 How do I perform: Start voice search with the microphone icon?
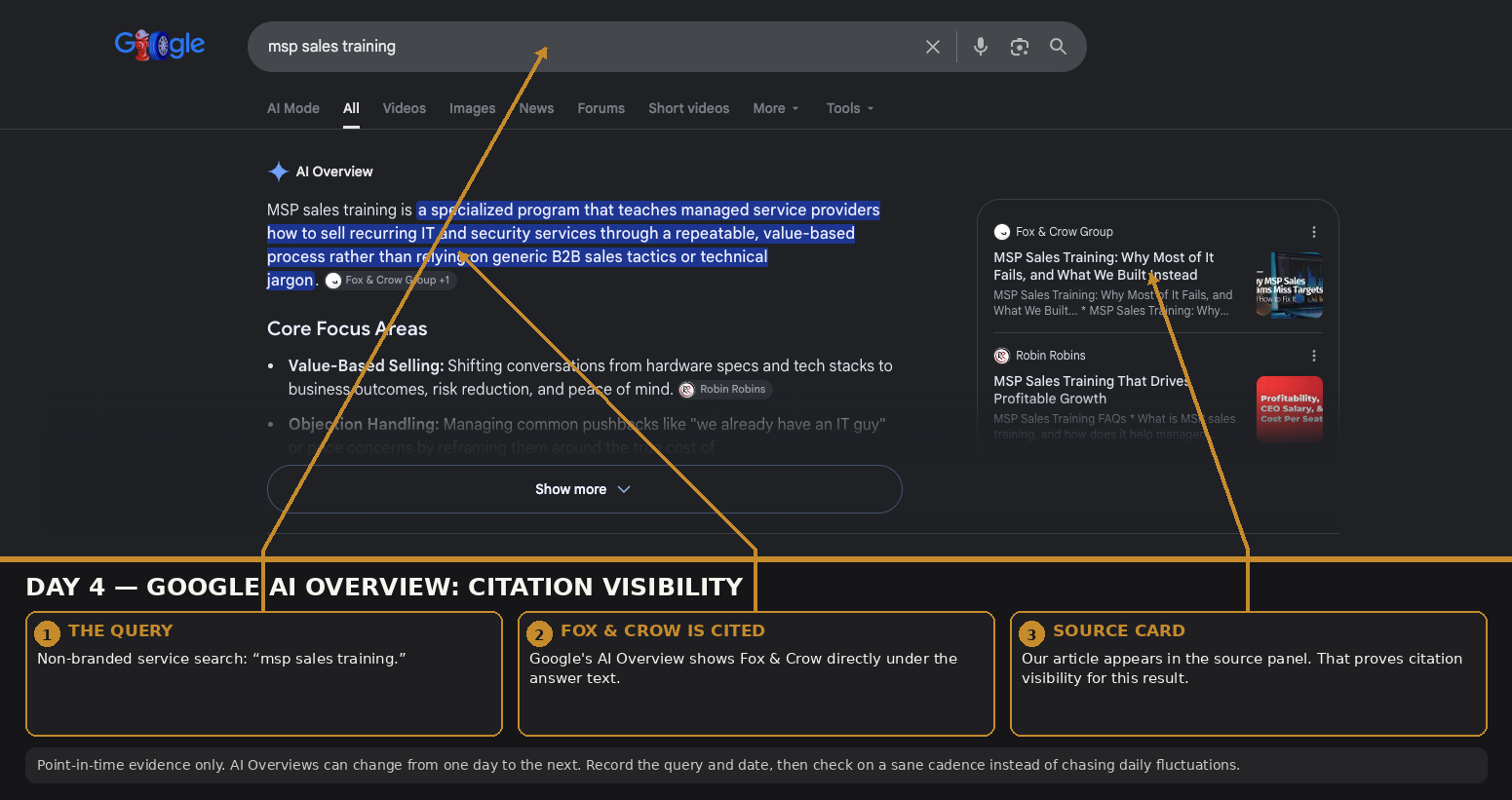tap(981, 47)
